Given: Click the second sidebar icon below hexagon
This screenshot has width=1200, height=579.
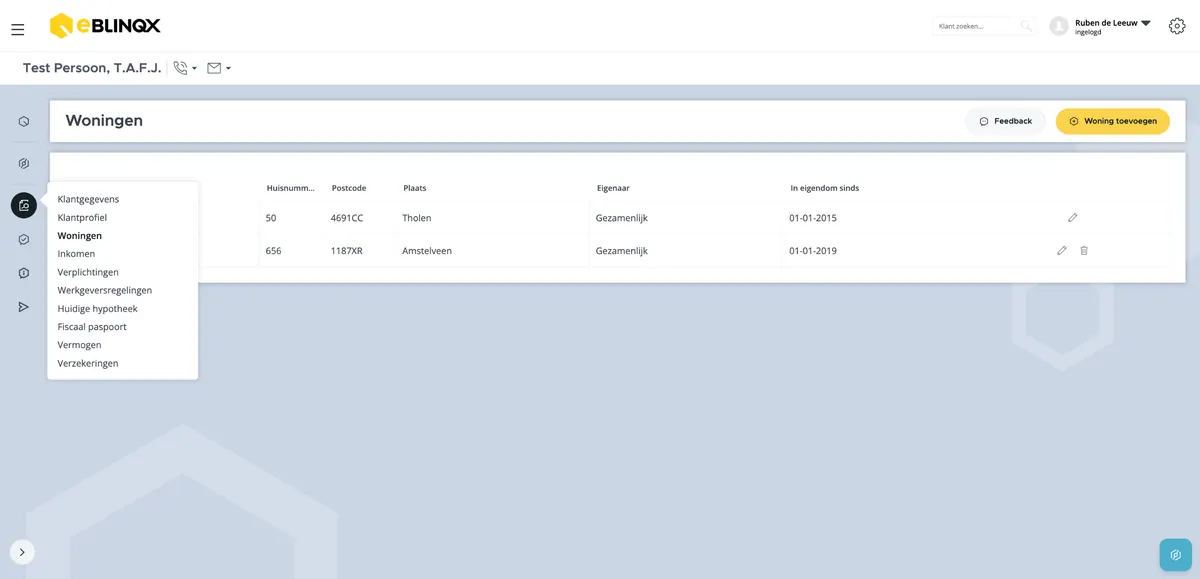Looking at the screenshot, I should click(24, 164).
